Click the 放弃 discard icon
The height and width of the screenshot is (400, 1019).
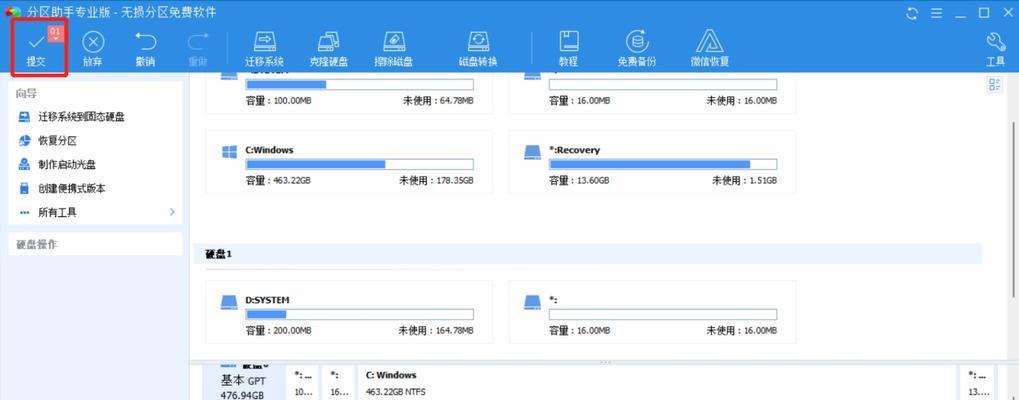(93, 43)
